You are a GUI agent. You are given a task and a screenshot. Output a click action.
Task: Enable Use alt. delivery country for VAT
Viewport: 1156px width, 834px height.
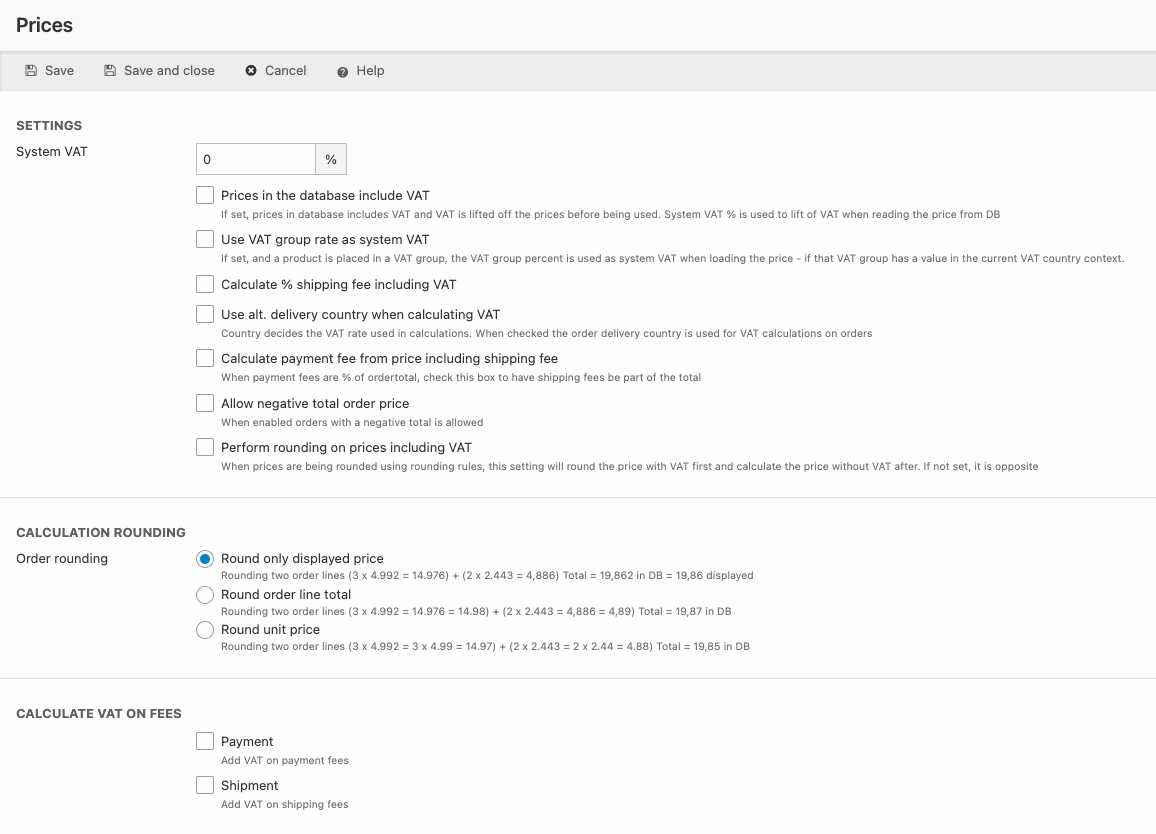click(x=205, y=314)
